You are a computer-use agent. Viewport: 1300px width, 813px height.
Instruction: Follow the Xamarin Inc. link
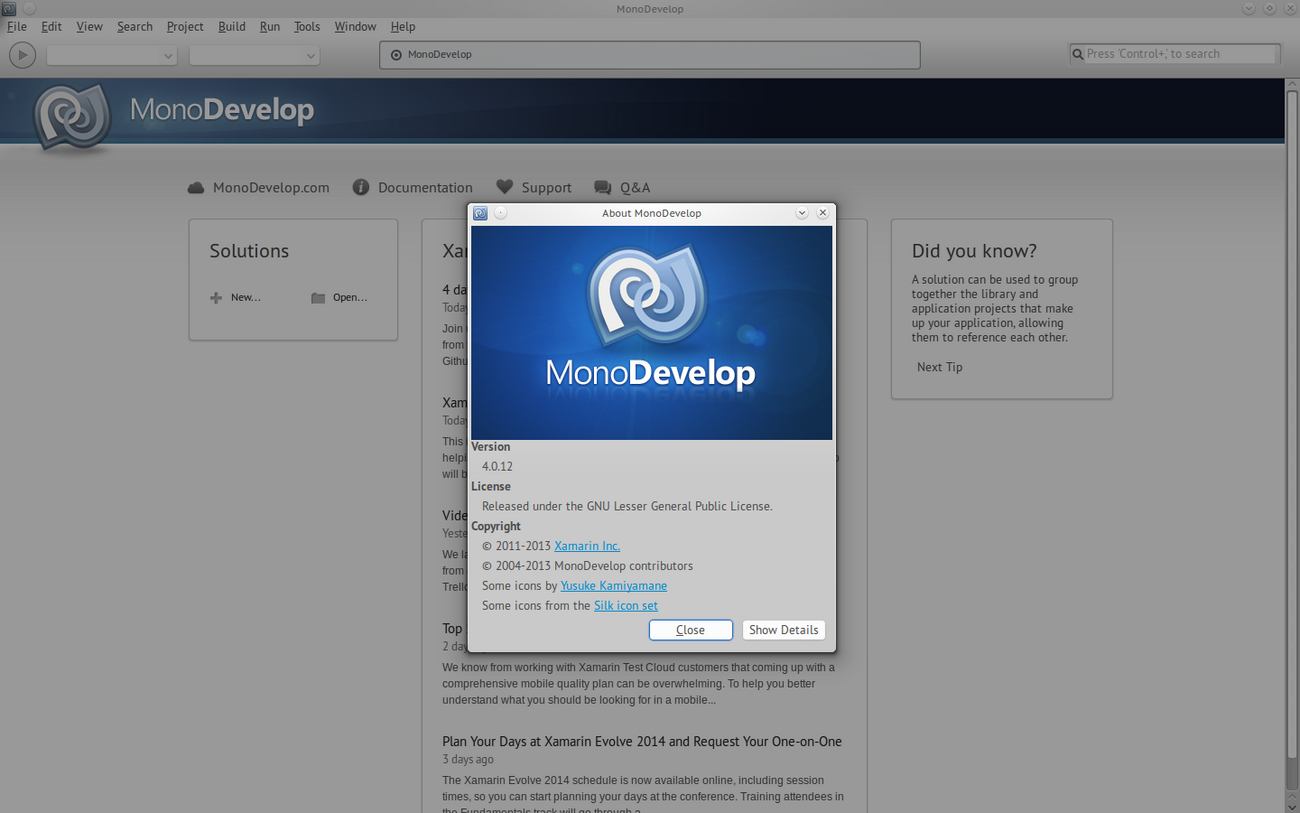pos(587,546)
